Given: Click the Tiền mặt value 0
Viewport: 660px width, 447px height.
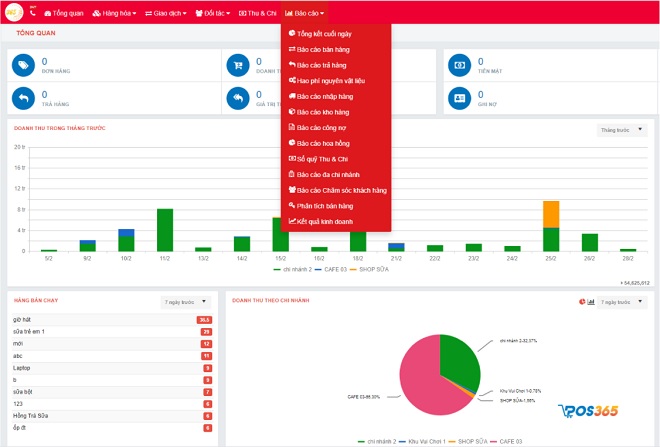Looking at the screenshot, I should pyautogui.click(x=480, y=61).
